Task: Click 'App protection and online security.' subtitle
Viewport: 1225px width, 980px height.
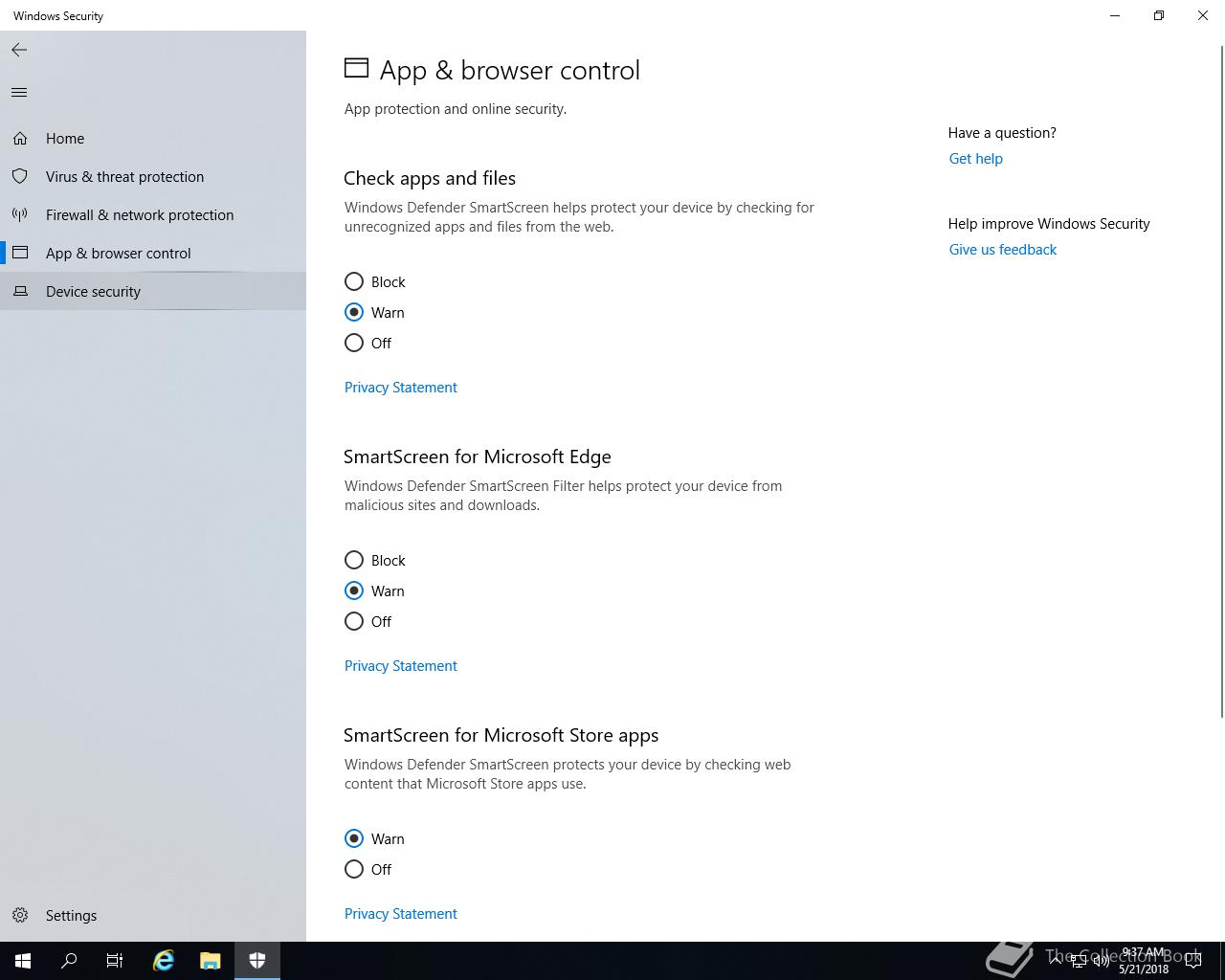Action: 455,109
